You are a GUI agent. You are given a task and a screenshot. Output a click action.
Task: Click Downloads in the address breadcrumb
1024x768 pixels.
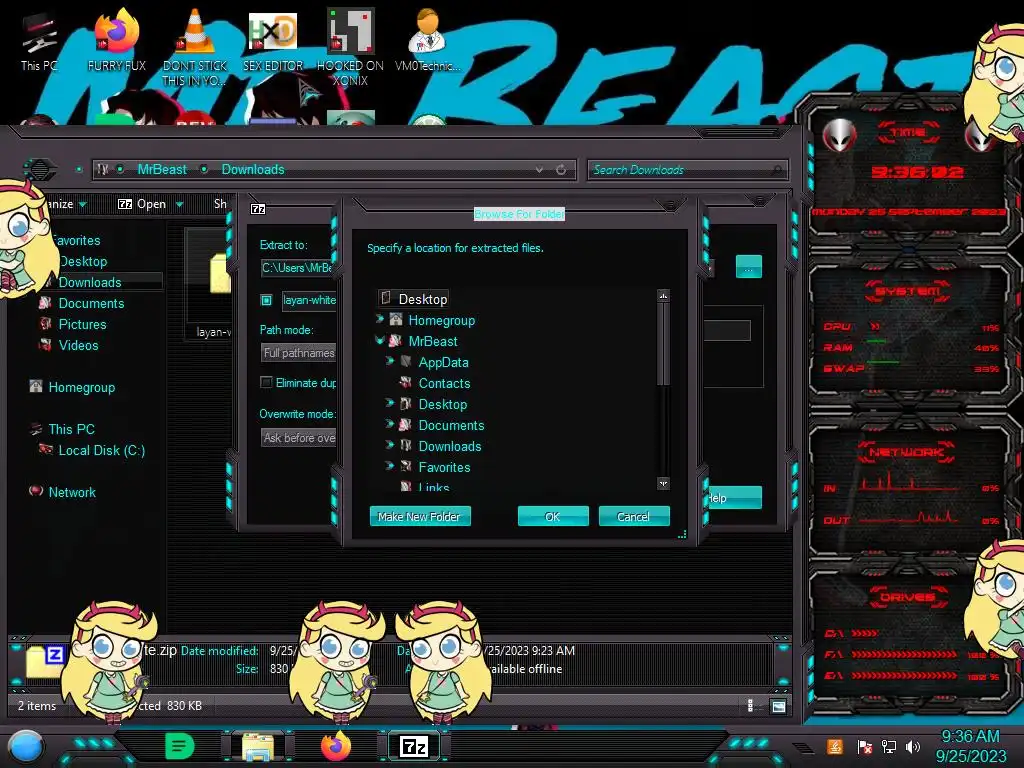pyautogui.click(x=253, y=170)
